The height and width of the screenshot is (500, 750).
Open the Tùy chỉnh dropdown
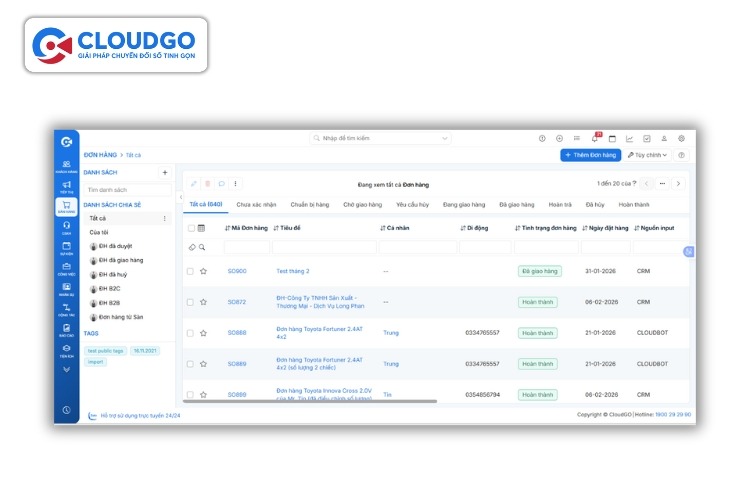(x=648, y=155)
